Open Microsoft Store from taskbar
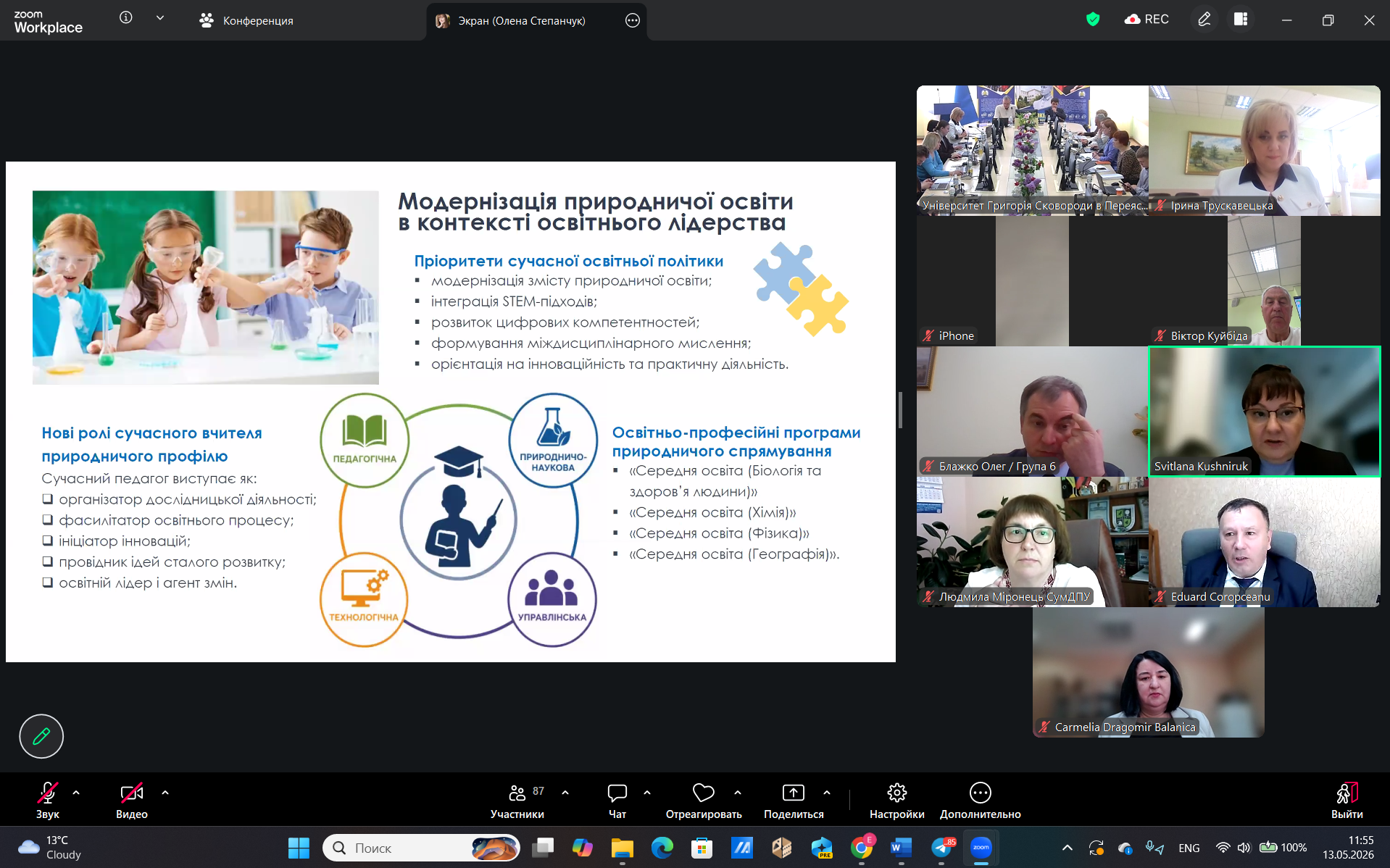The image size is (1390, 868). [702, 848]
